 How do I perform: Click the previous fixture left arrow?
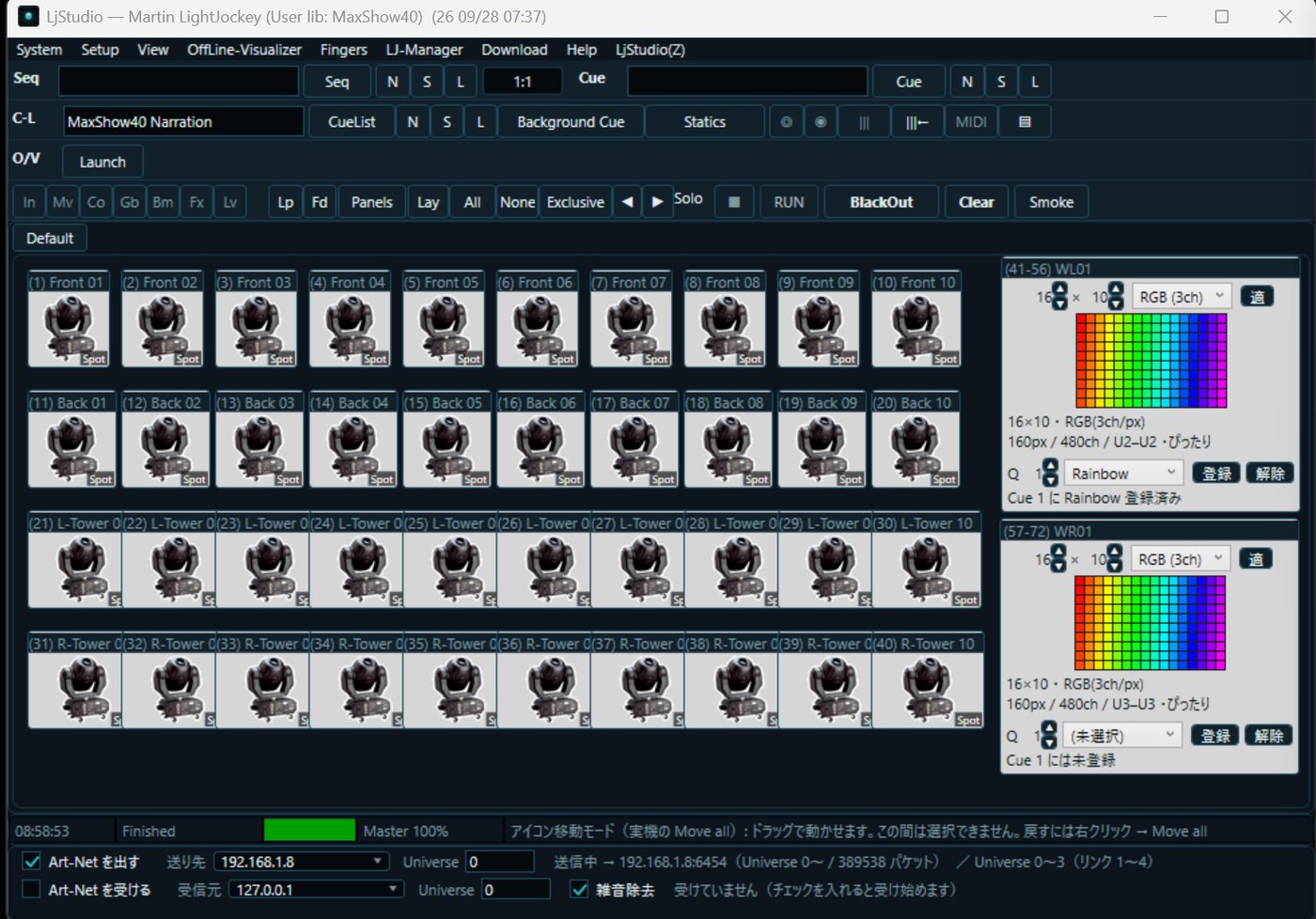tap(627, 202)
